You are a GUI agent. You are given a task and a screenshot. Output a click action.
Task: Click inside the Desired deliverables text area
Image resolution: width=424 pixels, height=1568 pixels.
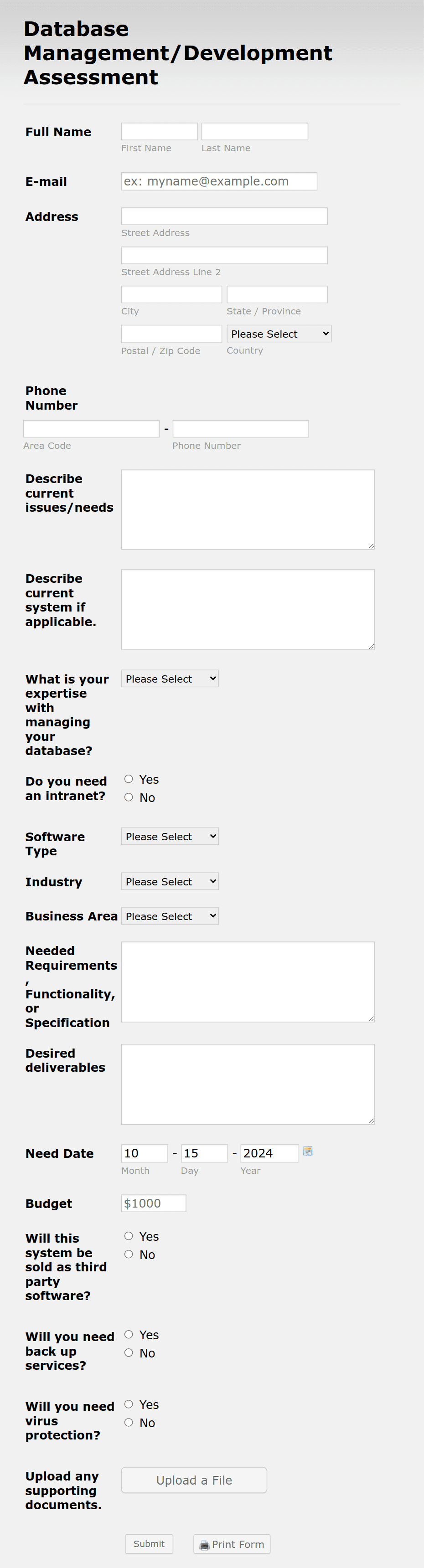coord(247,1084)
